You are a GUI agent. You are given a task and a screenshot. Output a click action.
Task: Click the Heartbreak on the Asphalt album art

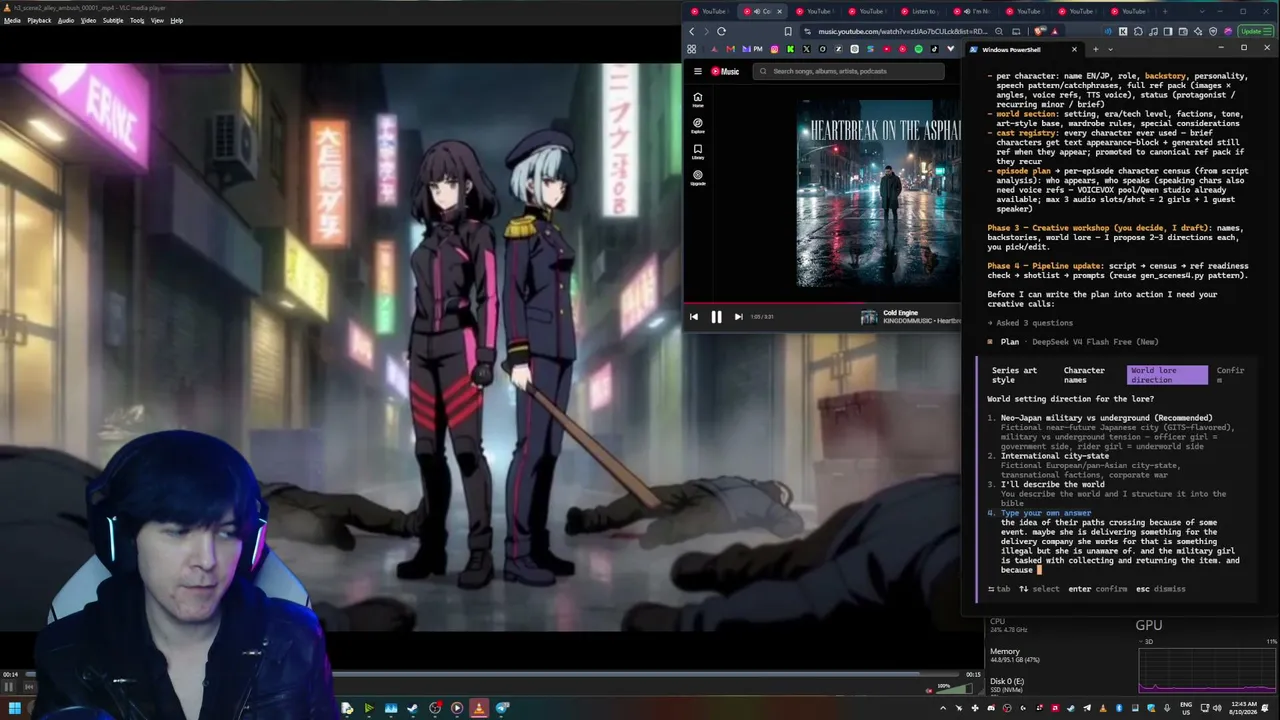pyautogui.click(x=878, y=193)
